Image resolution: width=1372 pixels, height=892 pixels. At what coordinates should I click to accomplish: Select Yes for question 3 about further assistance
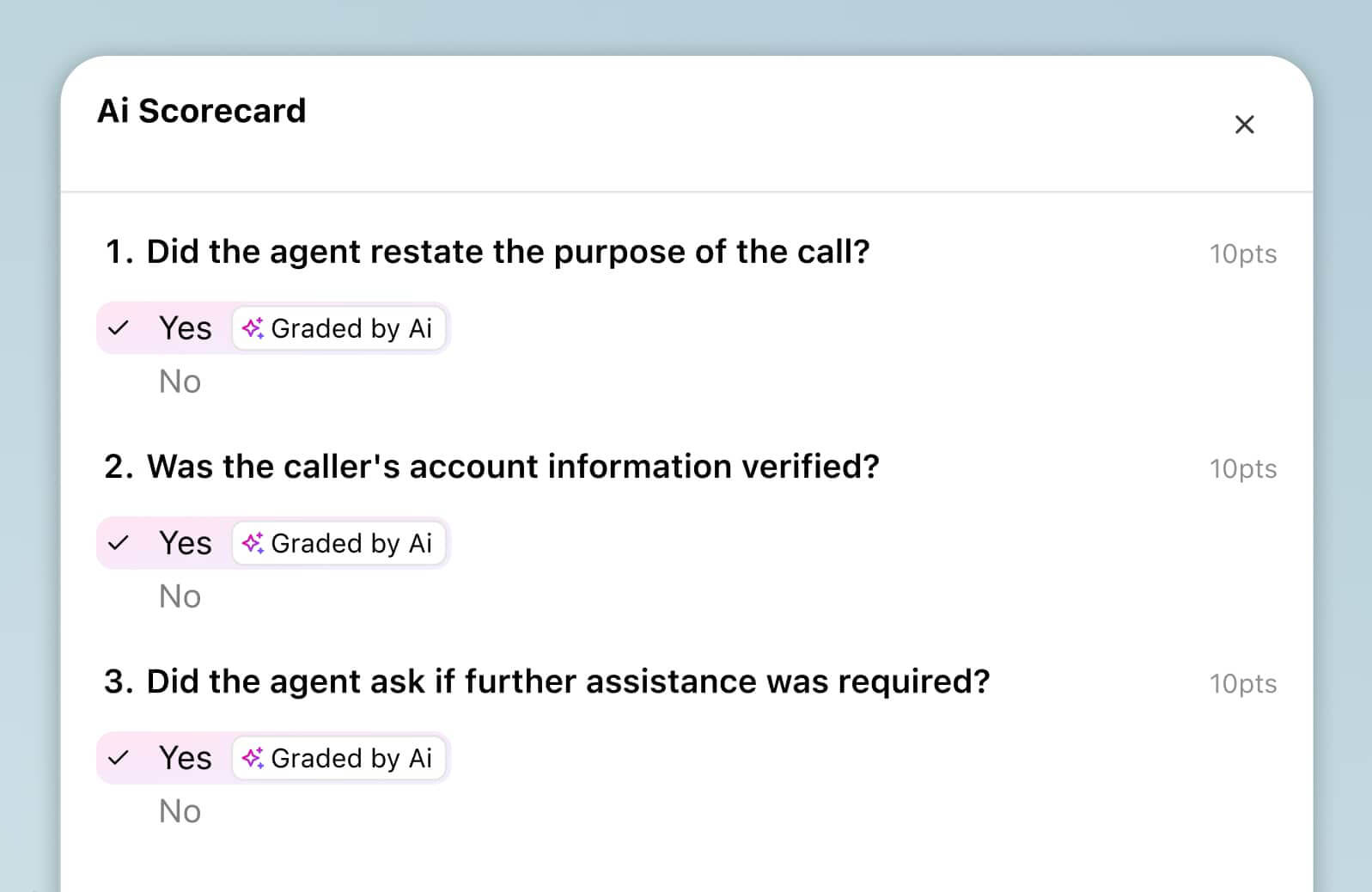click(x=186, y=758)
